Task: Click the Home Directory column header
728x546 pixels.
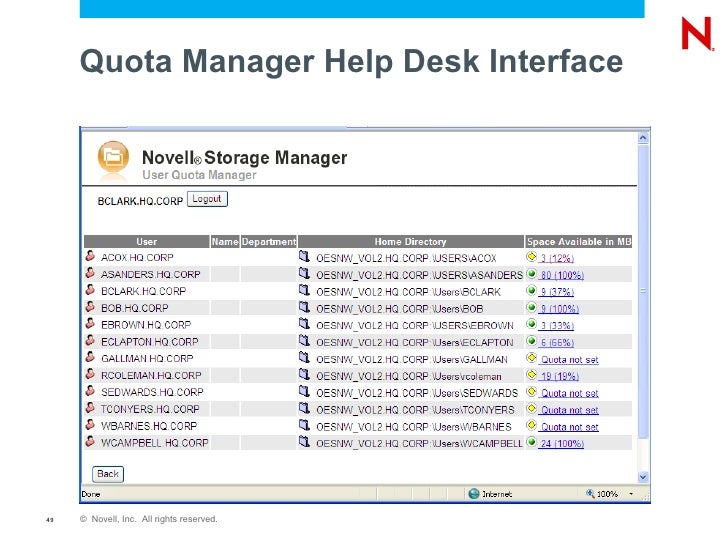Action: (410, 241)
